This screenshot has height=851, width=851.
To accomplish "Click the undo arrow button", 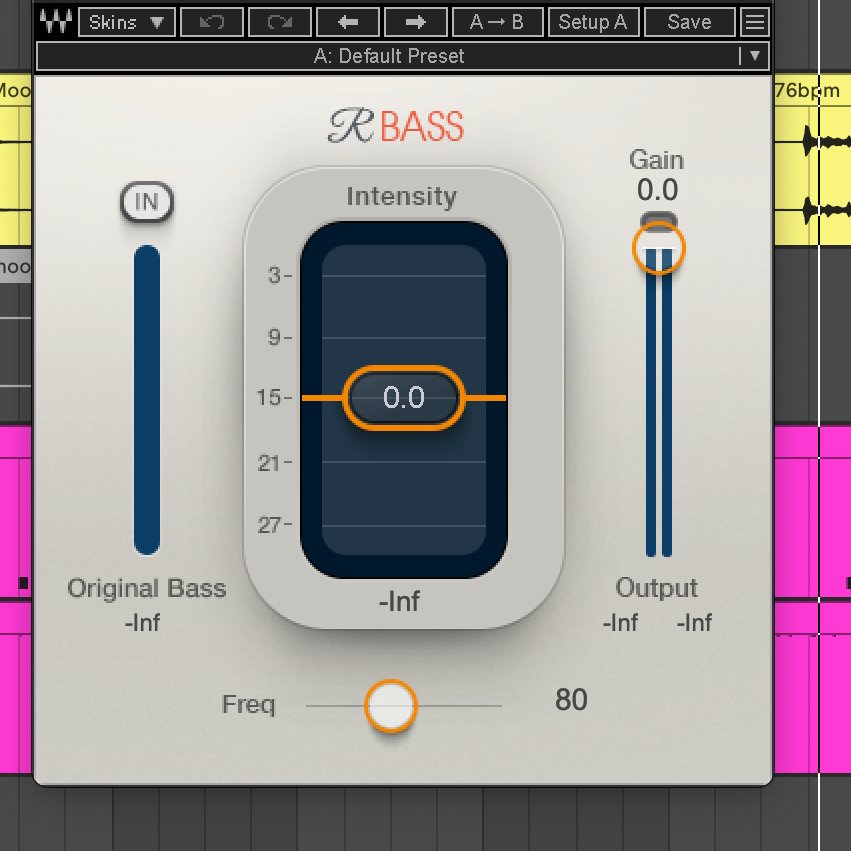I will point(212,22).
